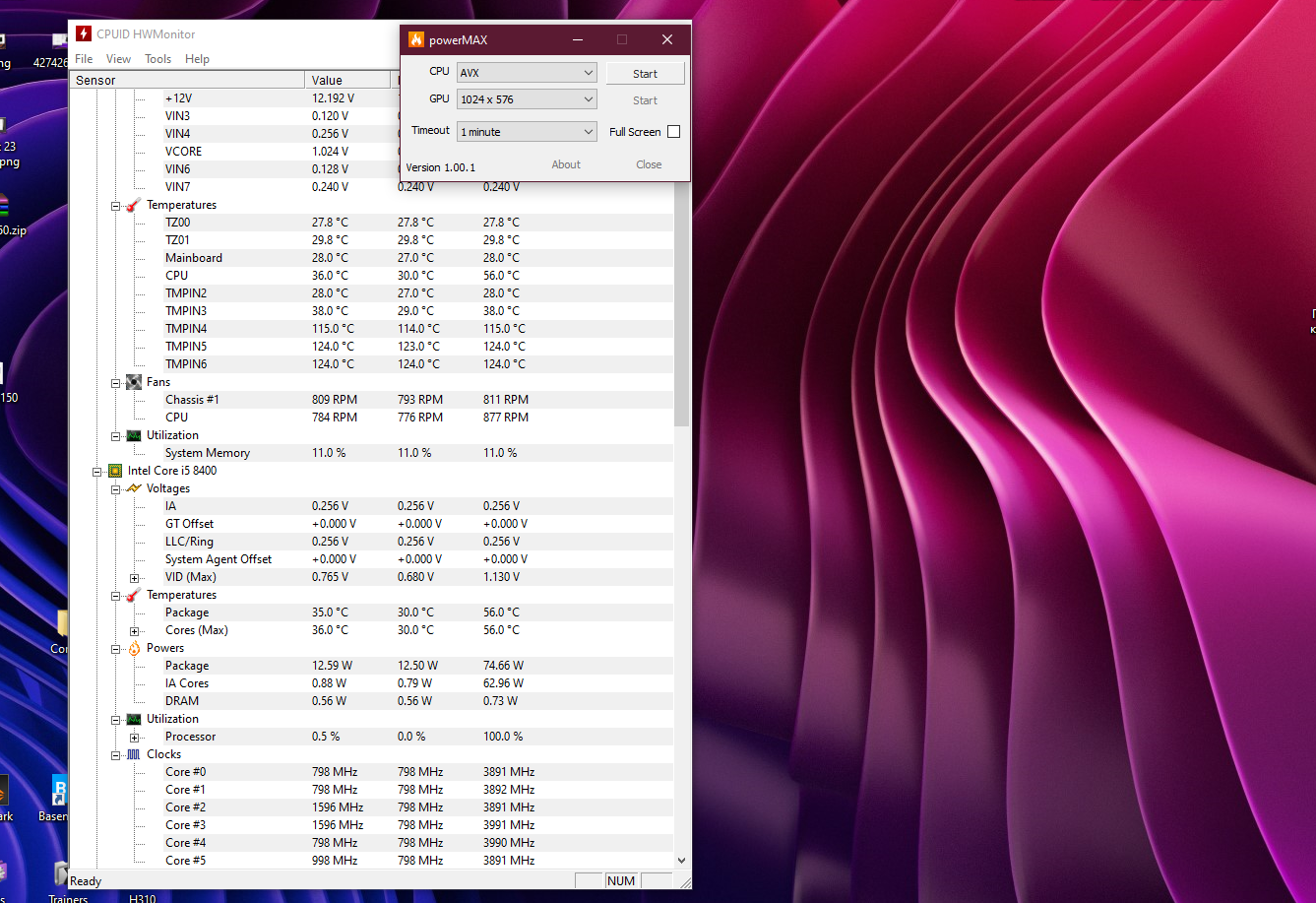Click the Voltages icon above the IA row
The width and height of the screenshot is (1316, 903).
tap(134, 488)
